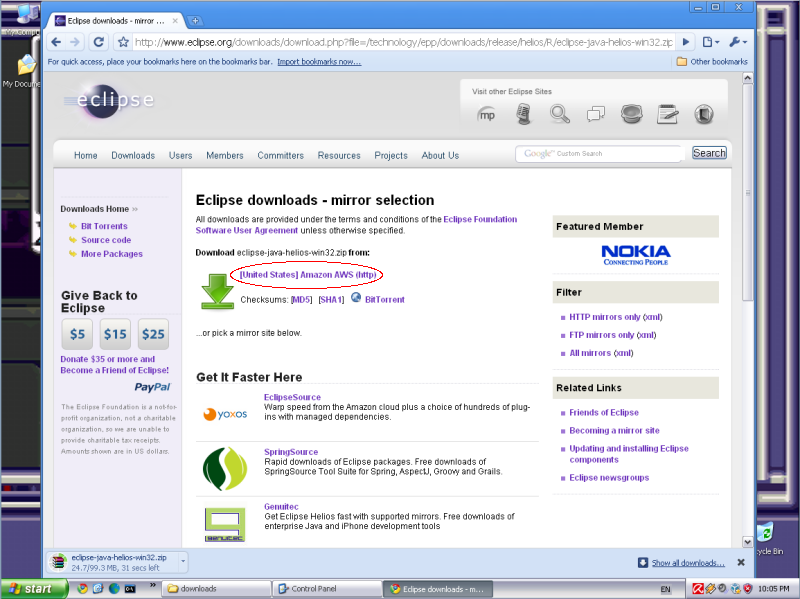Click in the Google Custom Search field
Viewport: 800px width, 599px height.
[x=600, y=153]
